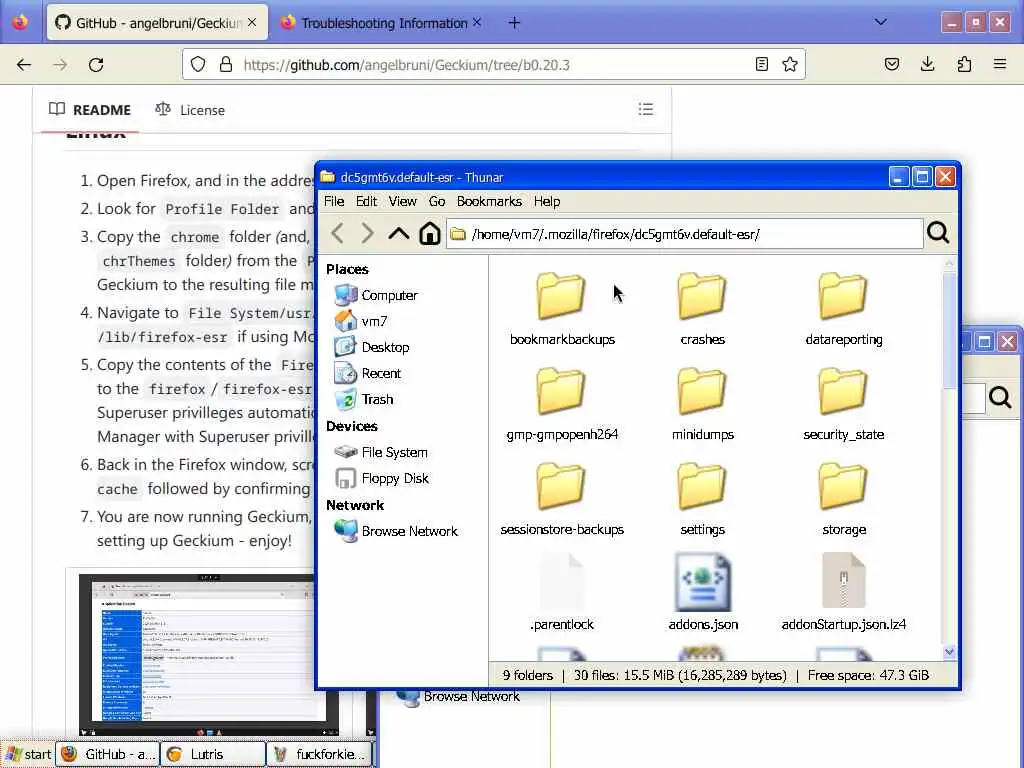Viewport: 1024px width, 768px height.
Task: List all tabs dropdown arrow
Action: tap(880, 22)
